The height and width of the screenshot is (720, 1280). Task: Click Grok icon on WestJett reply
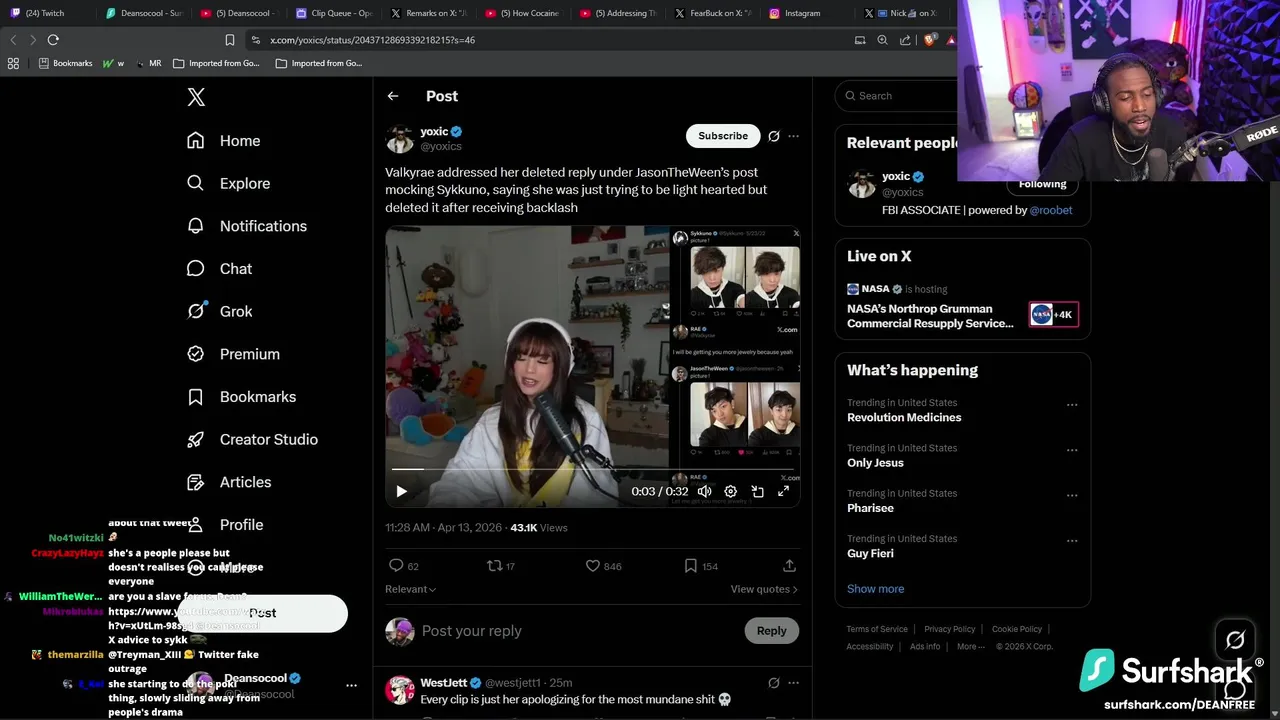pos(773,683)
